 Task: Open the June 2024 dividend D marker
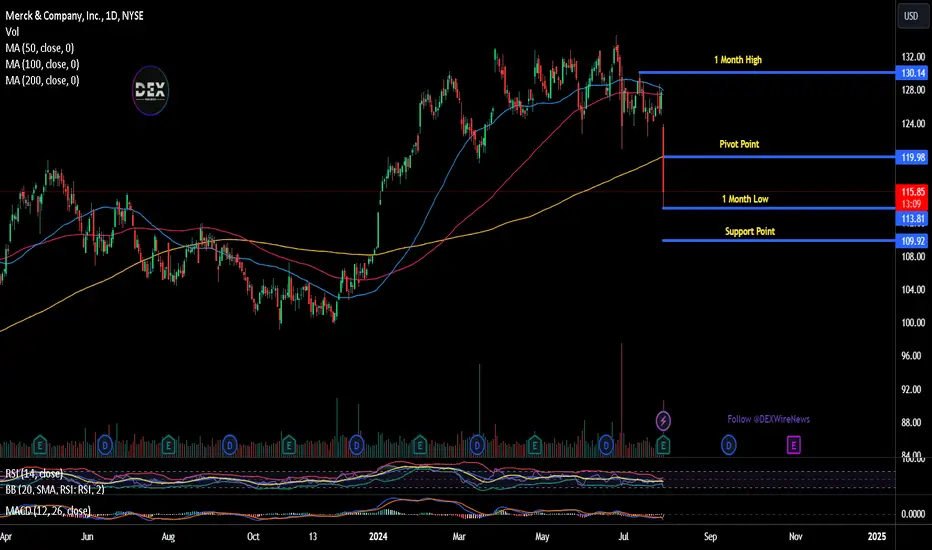coord(606,444)
